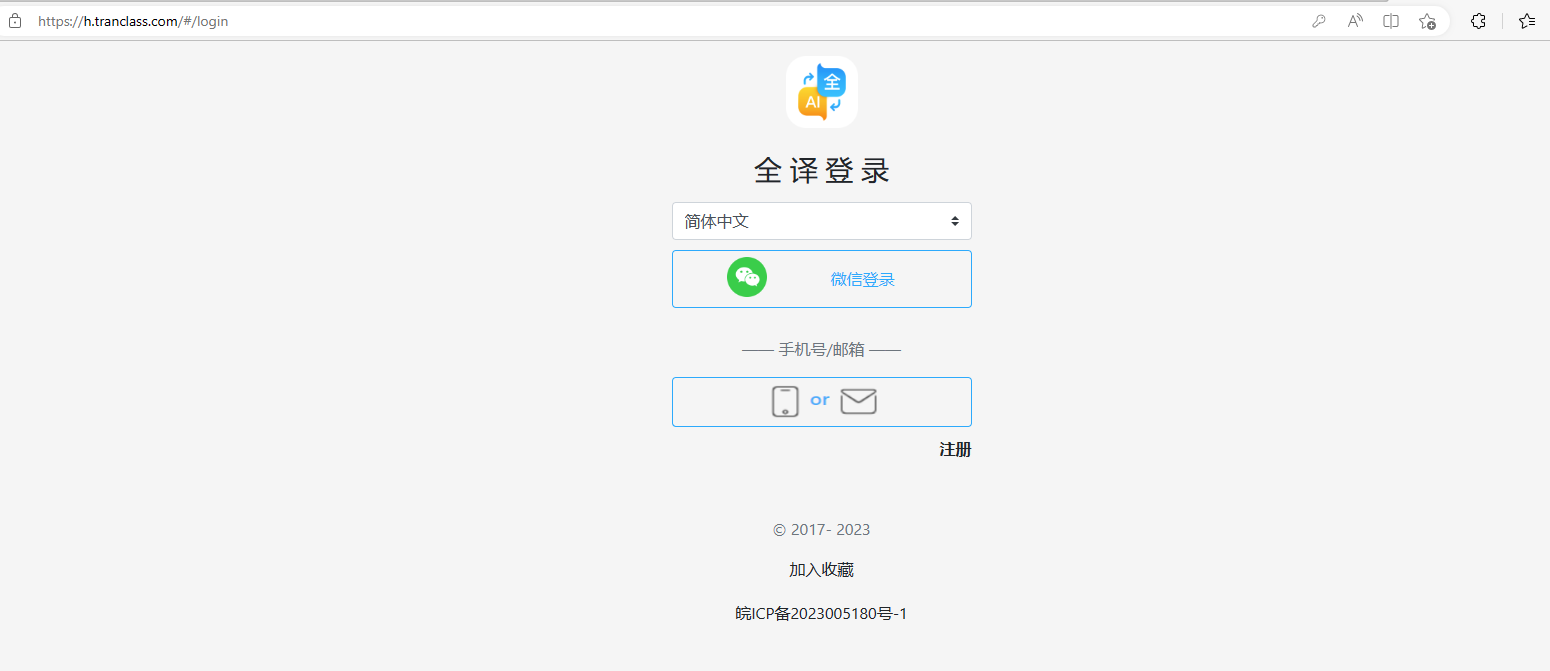Click the envelope email icon
This screenshot has height=671, width=1550.
pos(858,401)
